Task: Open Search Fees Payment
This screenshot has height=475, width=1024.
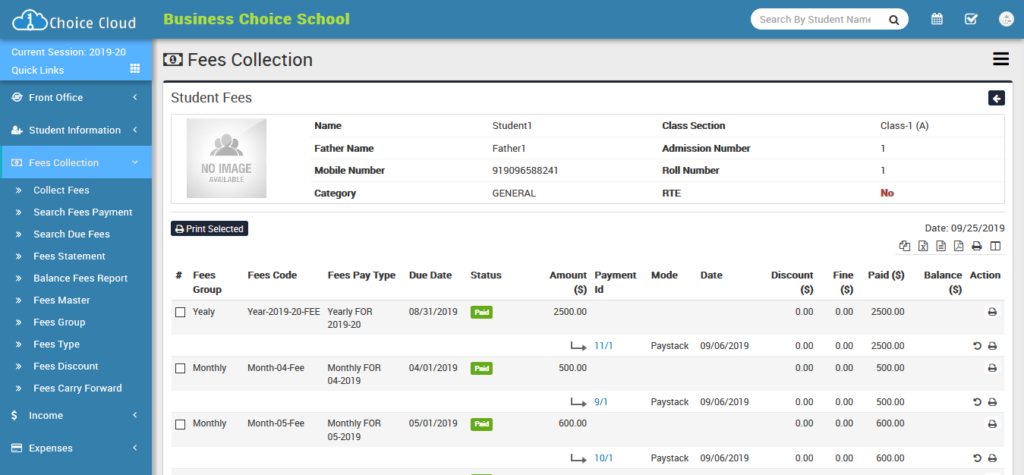Action: (x=83, y=212)
